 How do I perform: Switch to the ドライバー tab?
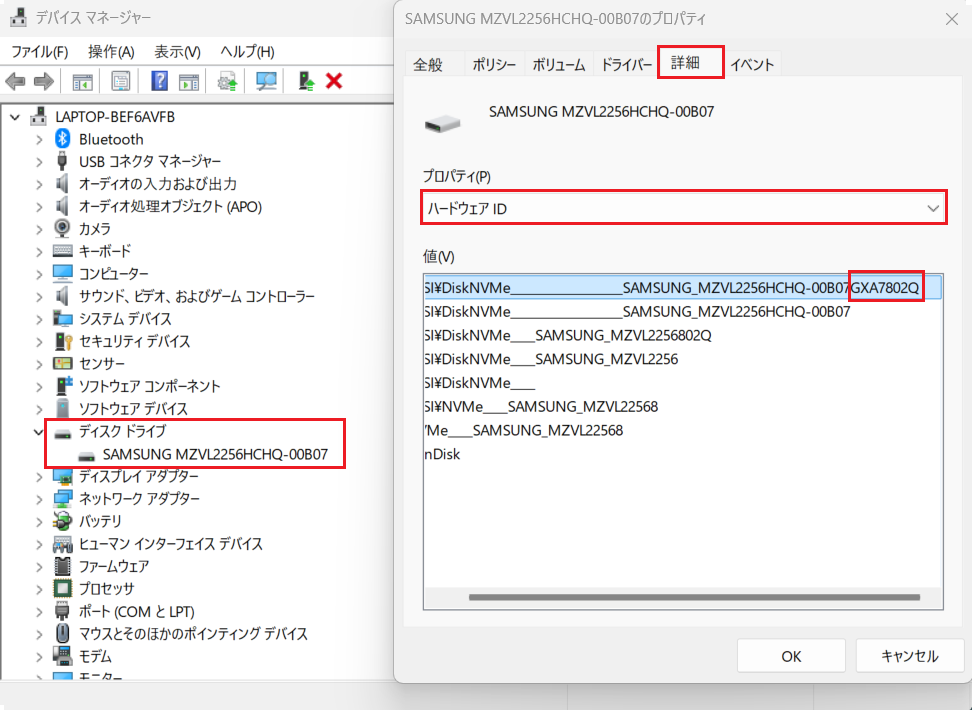coord(625,65)
